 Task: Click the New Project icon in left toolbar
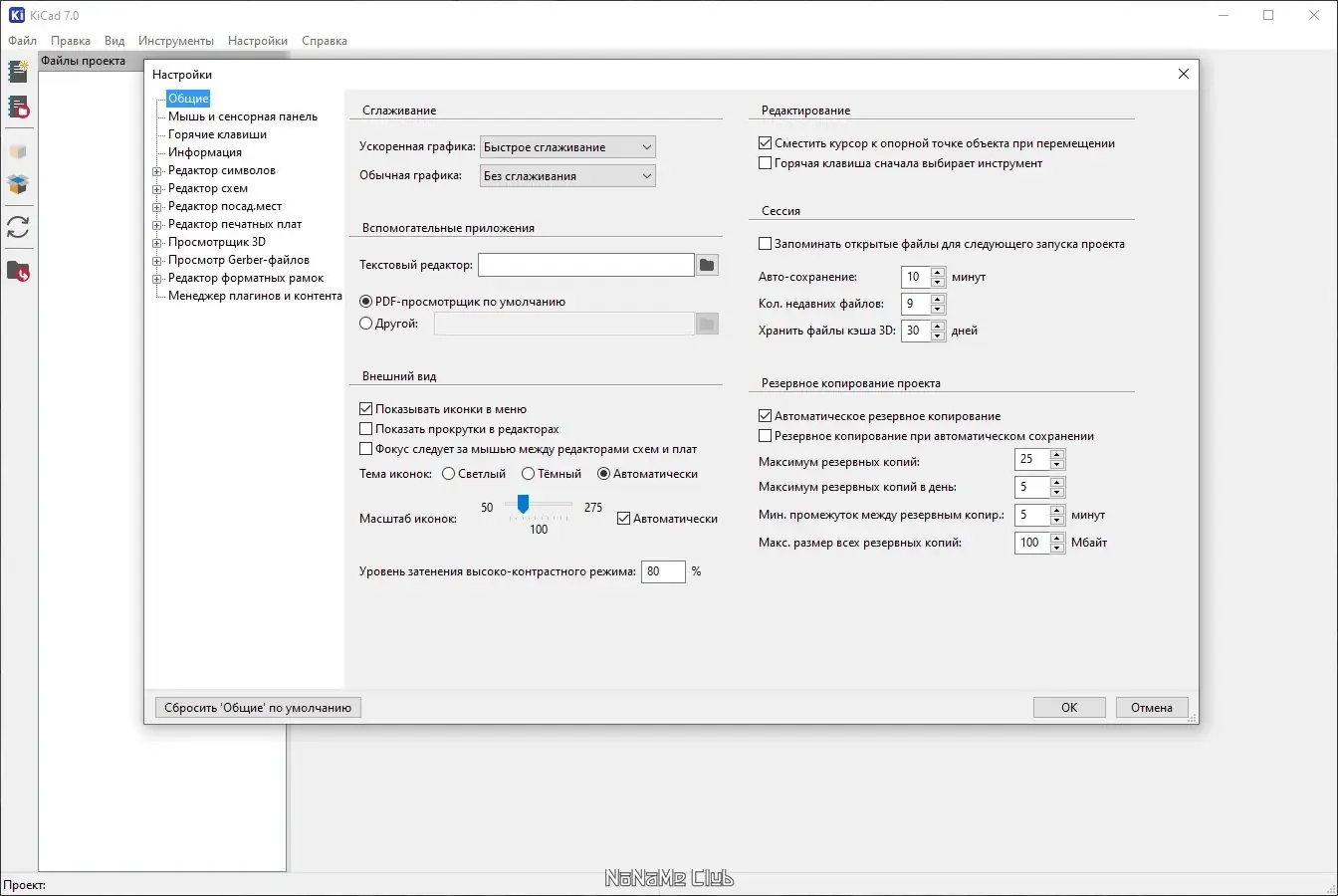[x=18, y=71]
